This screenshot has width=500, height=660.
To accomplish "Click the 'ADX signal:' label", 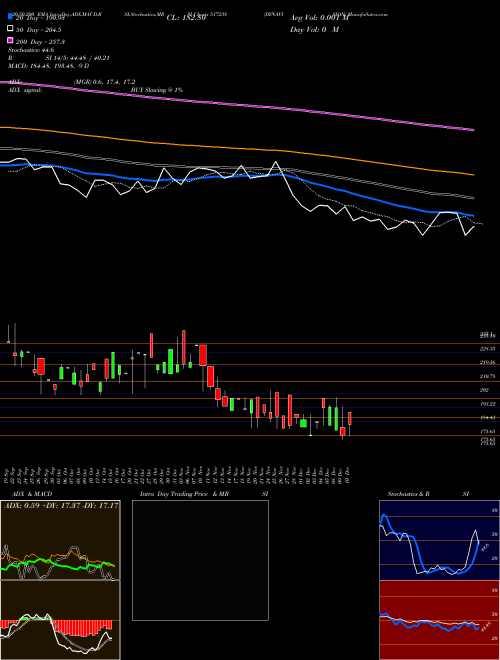I will coord(25,90).
